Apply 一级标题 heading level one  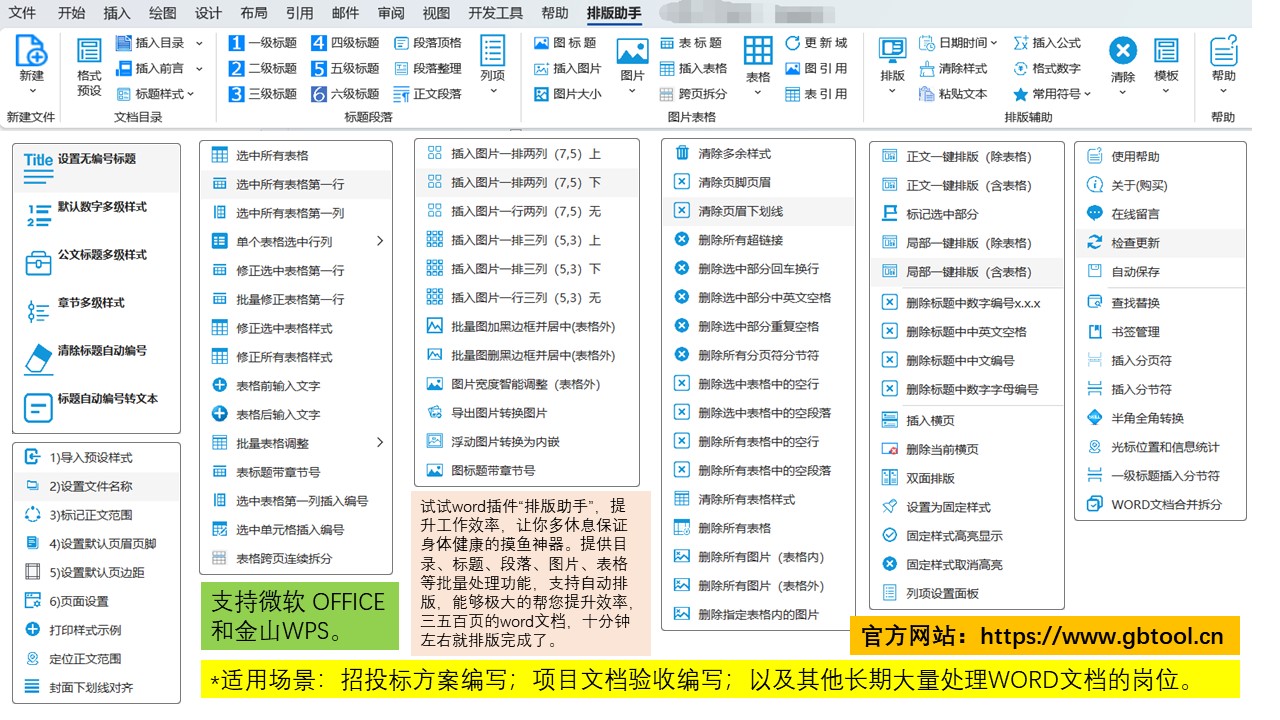[x=262, y=43]
